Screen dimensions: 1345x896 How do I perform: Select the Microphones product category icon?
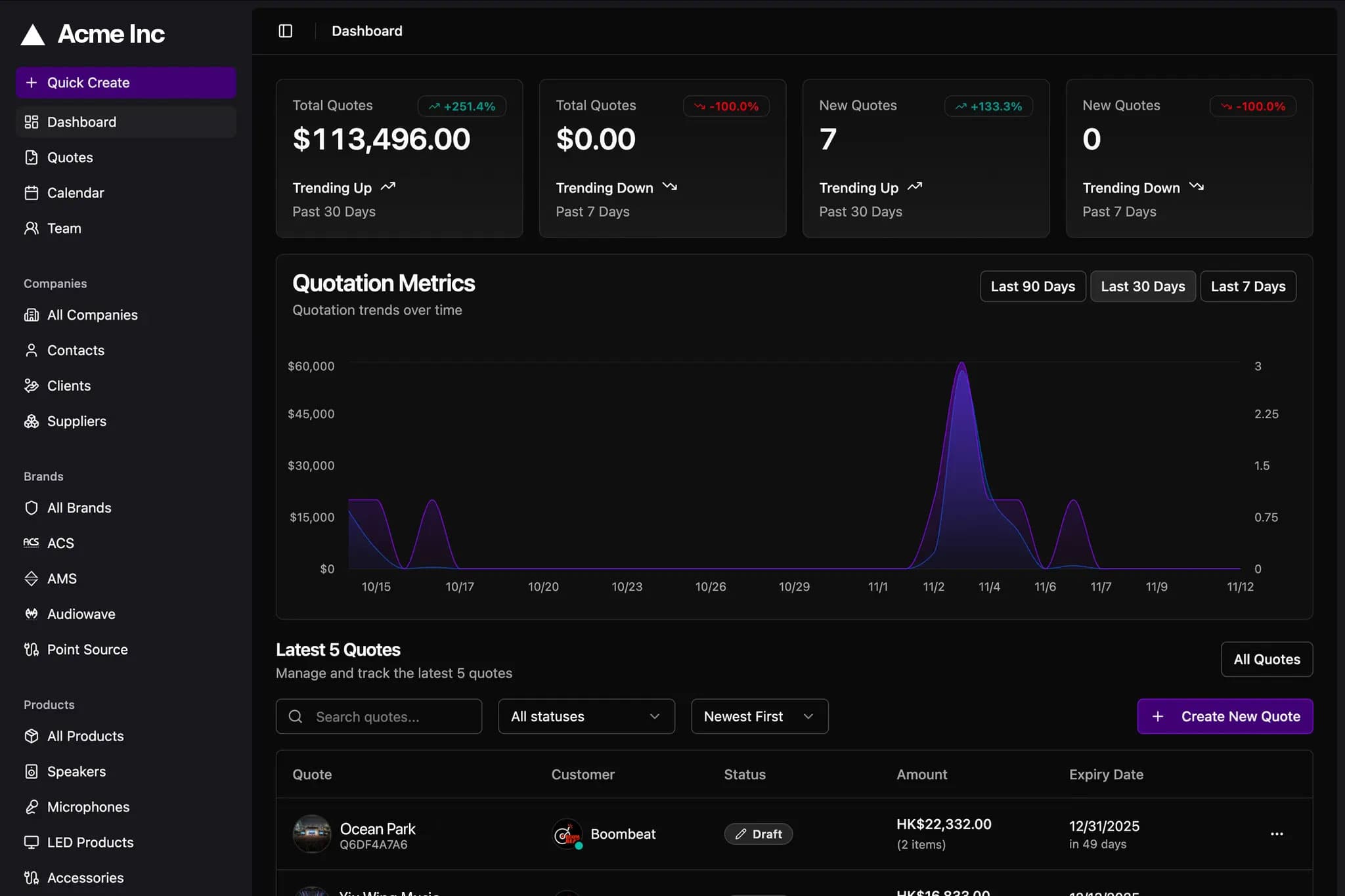pyautogui.click(x=32, y=807)
